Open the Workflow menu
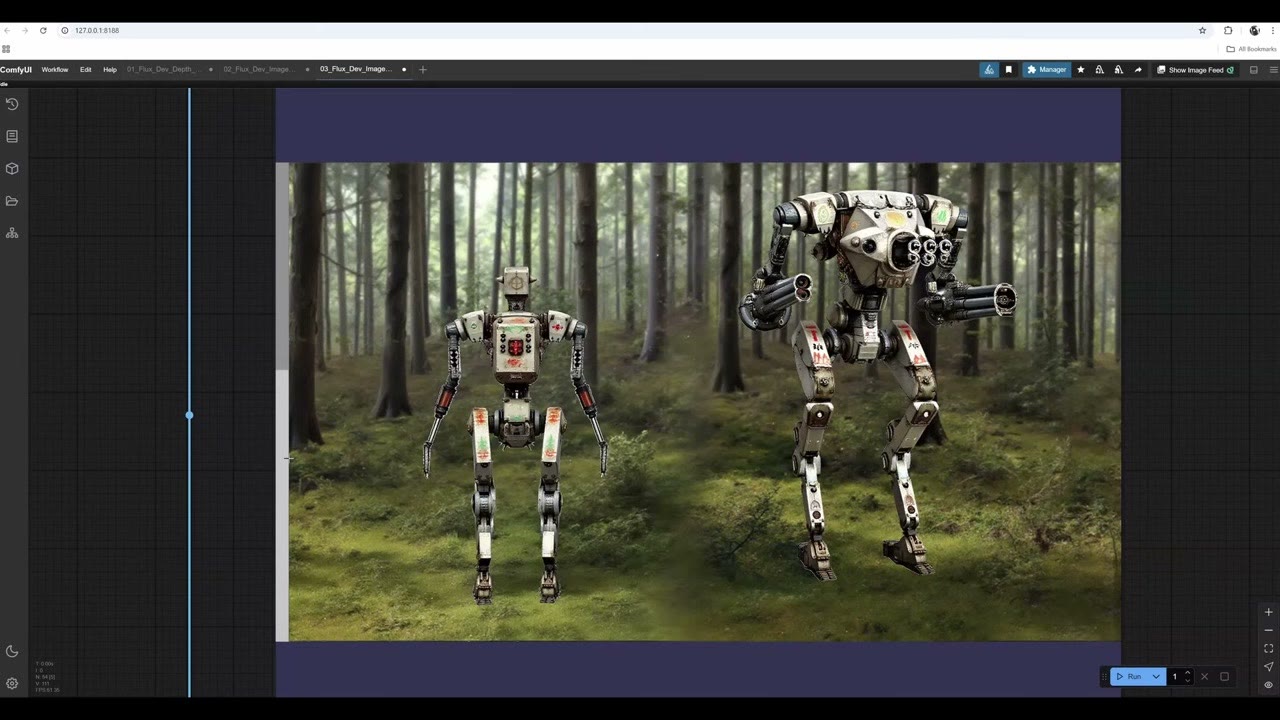This screenshot has height=720, width=1280. 55,70
